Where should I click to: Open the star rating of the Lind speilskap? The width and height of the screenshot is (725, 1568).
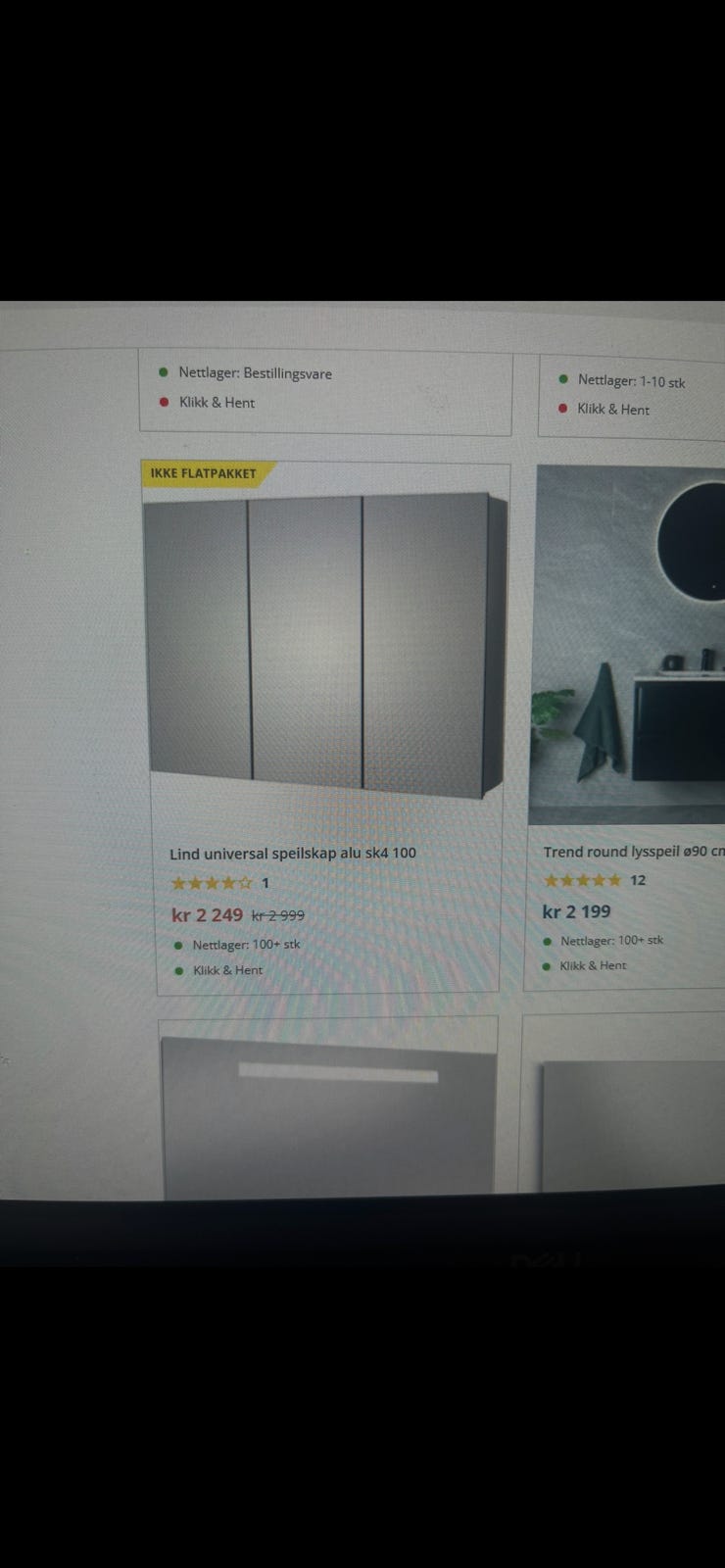click(x=212, y=883)
